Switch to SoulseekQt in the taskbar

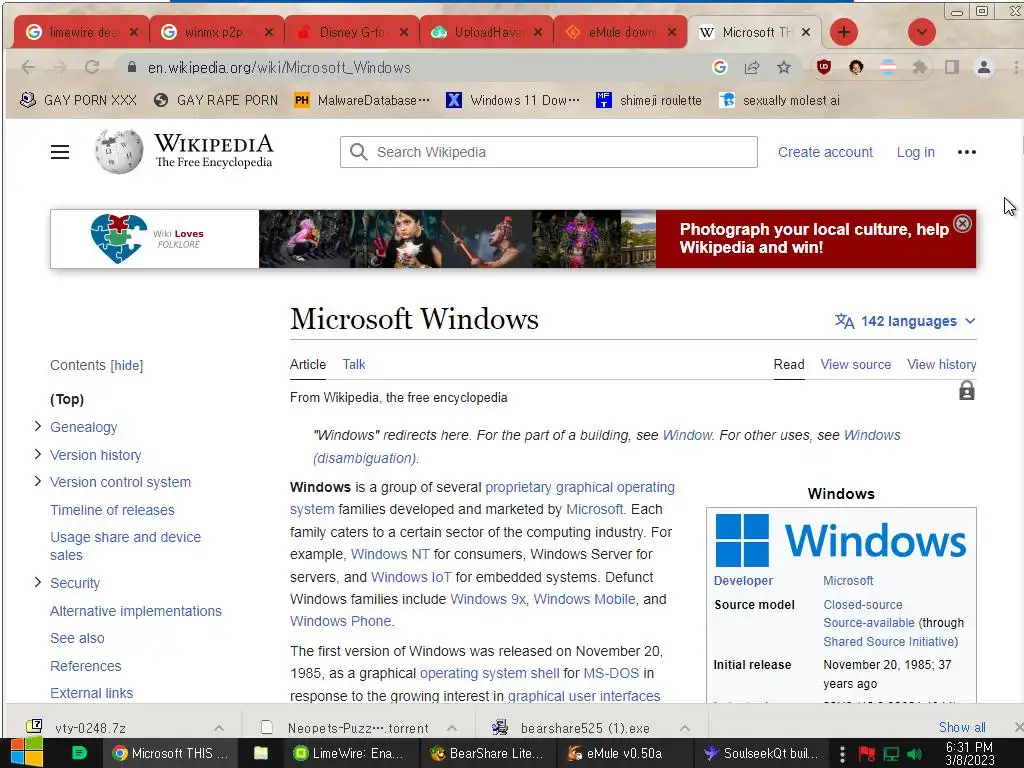pyautogui.click(x=761, y=753)
